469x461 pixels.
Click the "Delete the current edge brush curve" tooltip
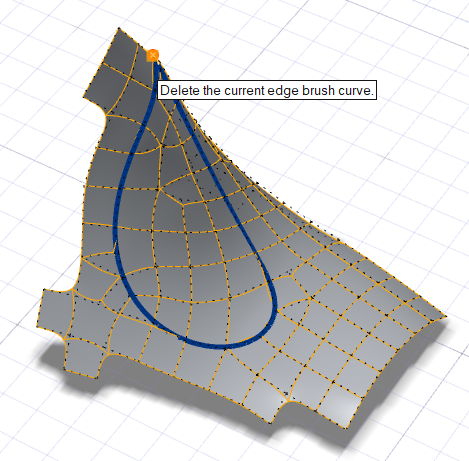coord(267,90)
